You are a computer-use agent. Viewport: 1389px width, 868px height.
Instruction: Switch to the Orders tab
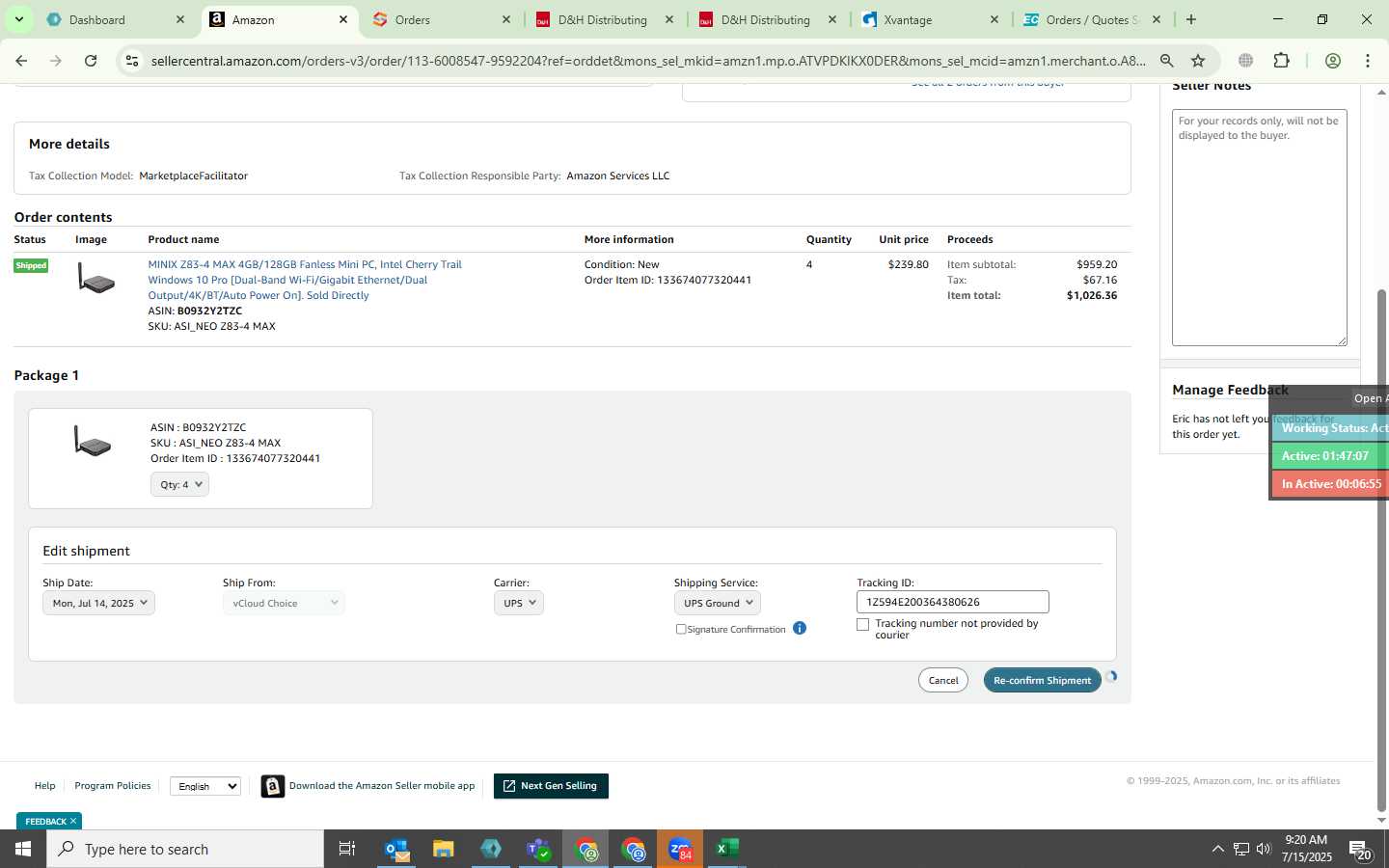tap(442, 19)
